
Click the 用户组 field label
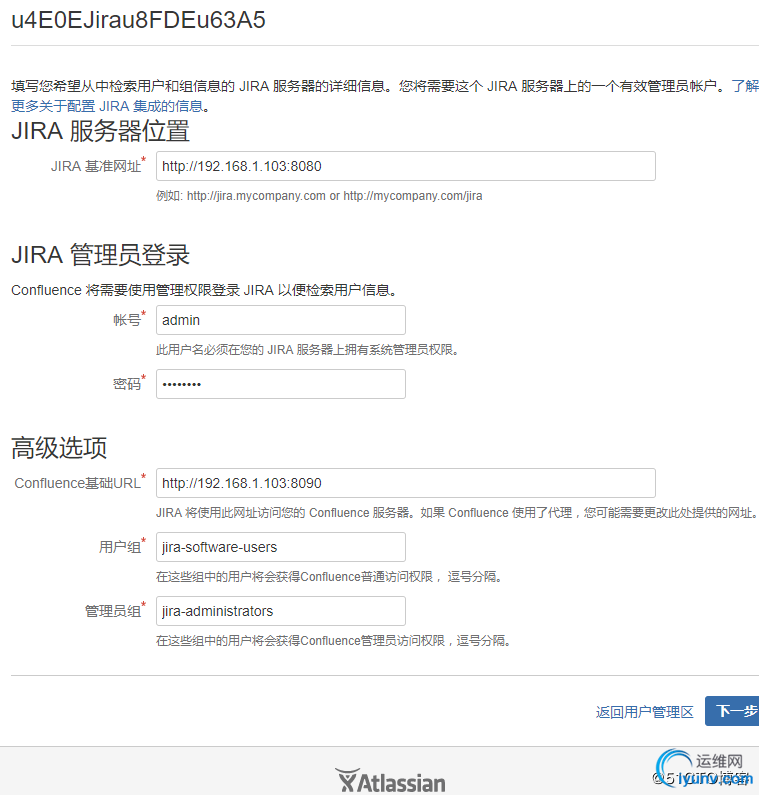pyautogui.click(x=120, y=547)
